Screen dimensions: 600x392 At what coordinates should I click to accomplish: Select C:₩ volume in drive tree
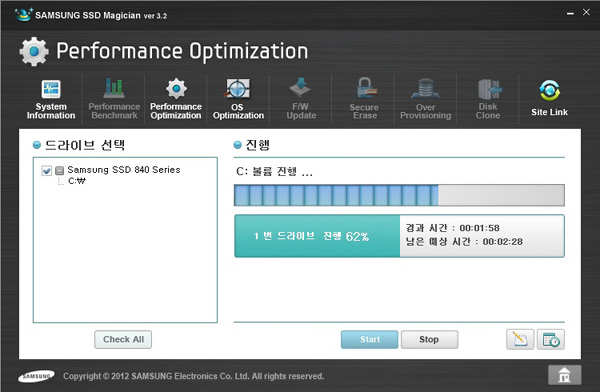click(x=77, y=181)
